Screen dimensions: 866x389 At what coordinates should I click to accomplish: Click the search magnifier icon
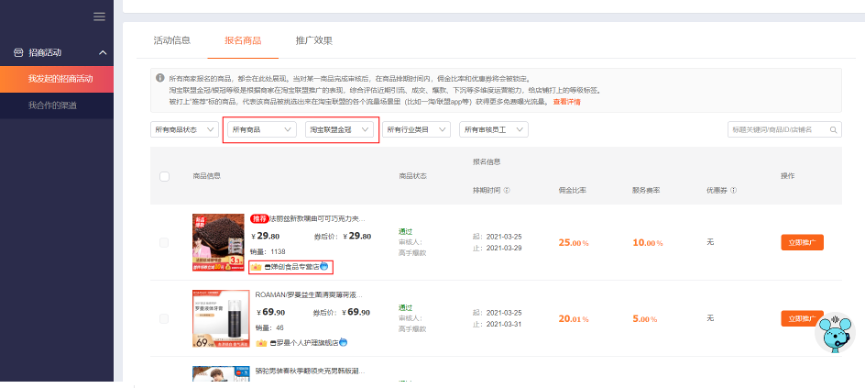coord(833,130)
